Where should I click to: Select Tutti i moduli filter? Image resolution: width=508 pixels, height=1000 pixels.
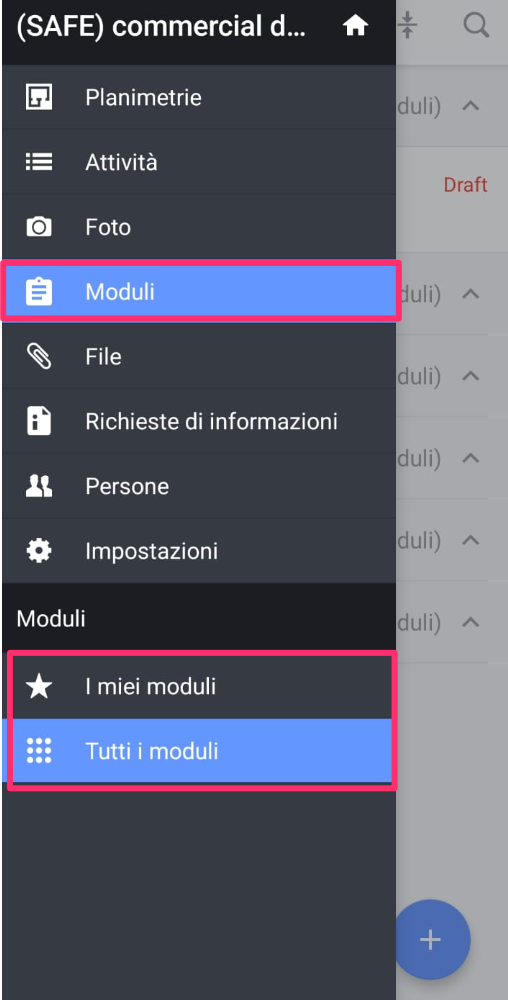(x=199, y=751)
